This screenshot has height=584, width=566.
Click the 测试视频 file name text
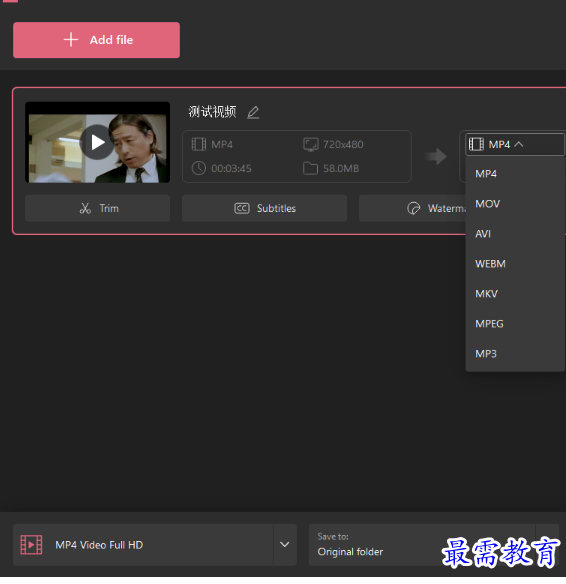tap(212, 112)
